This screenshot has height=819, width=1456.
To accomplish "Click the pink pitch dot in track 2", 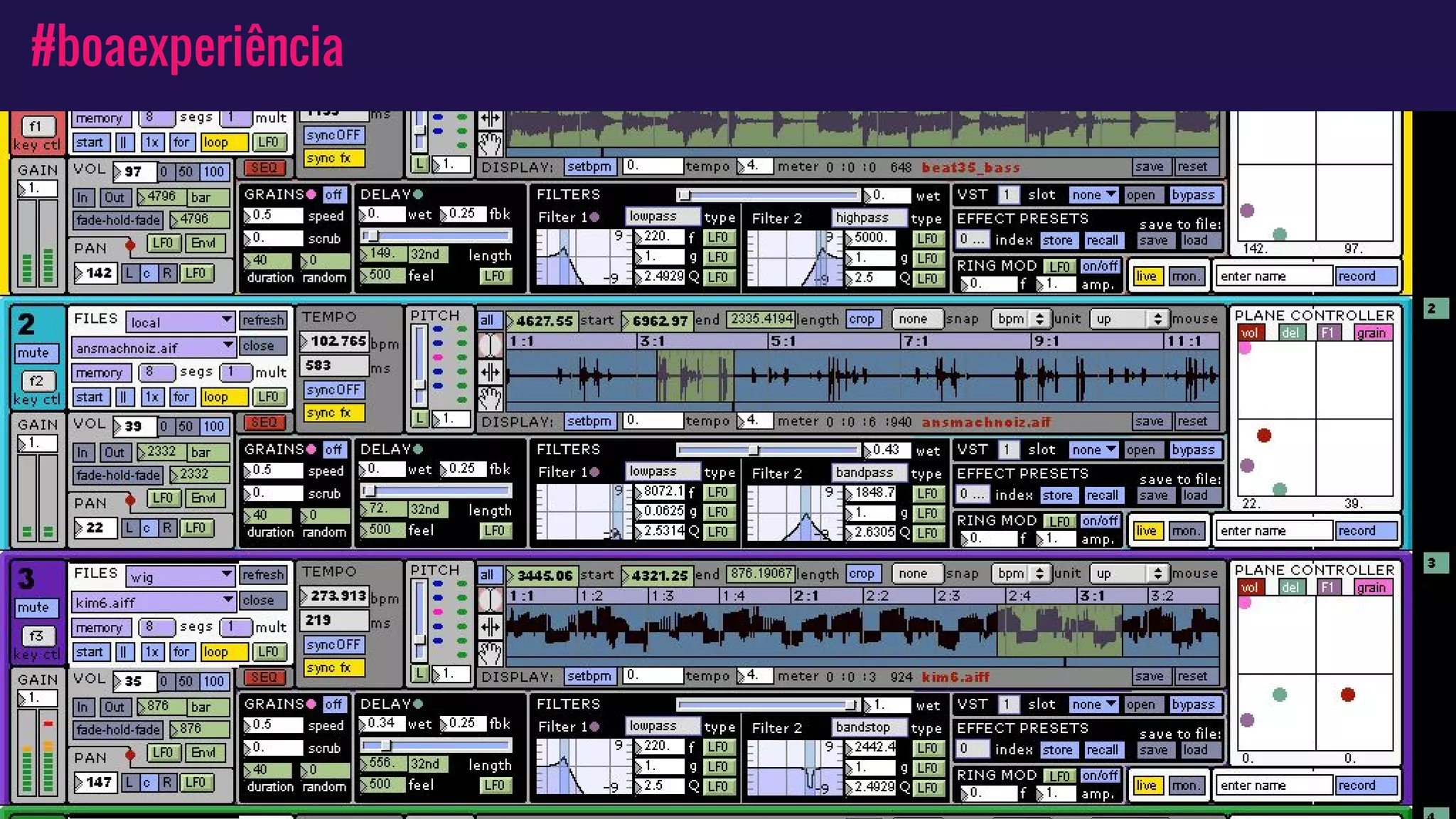I will [x=438, y=357].
